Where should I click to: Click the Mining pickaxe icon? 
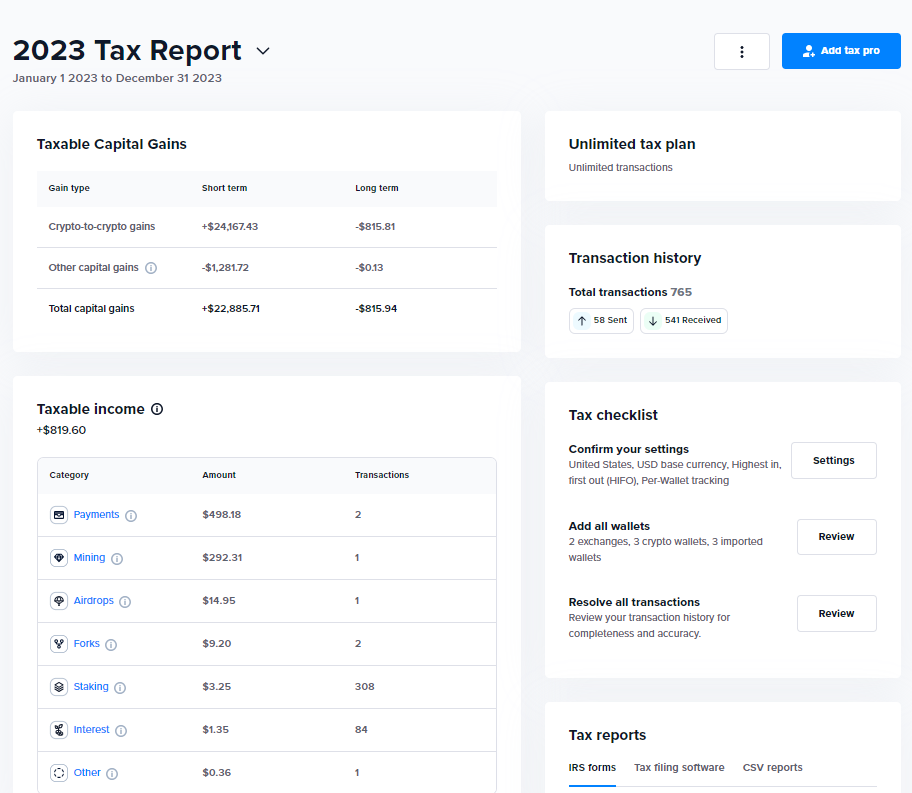(58, 557)
